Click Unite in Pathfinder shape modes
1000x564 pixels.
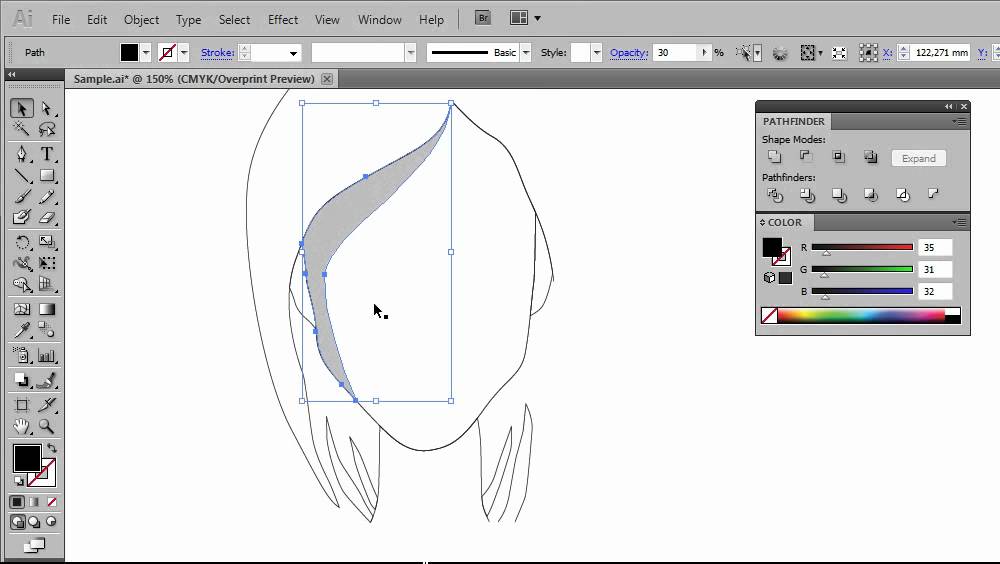pyautogui.click(x=774, y=156)
